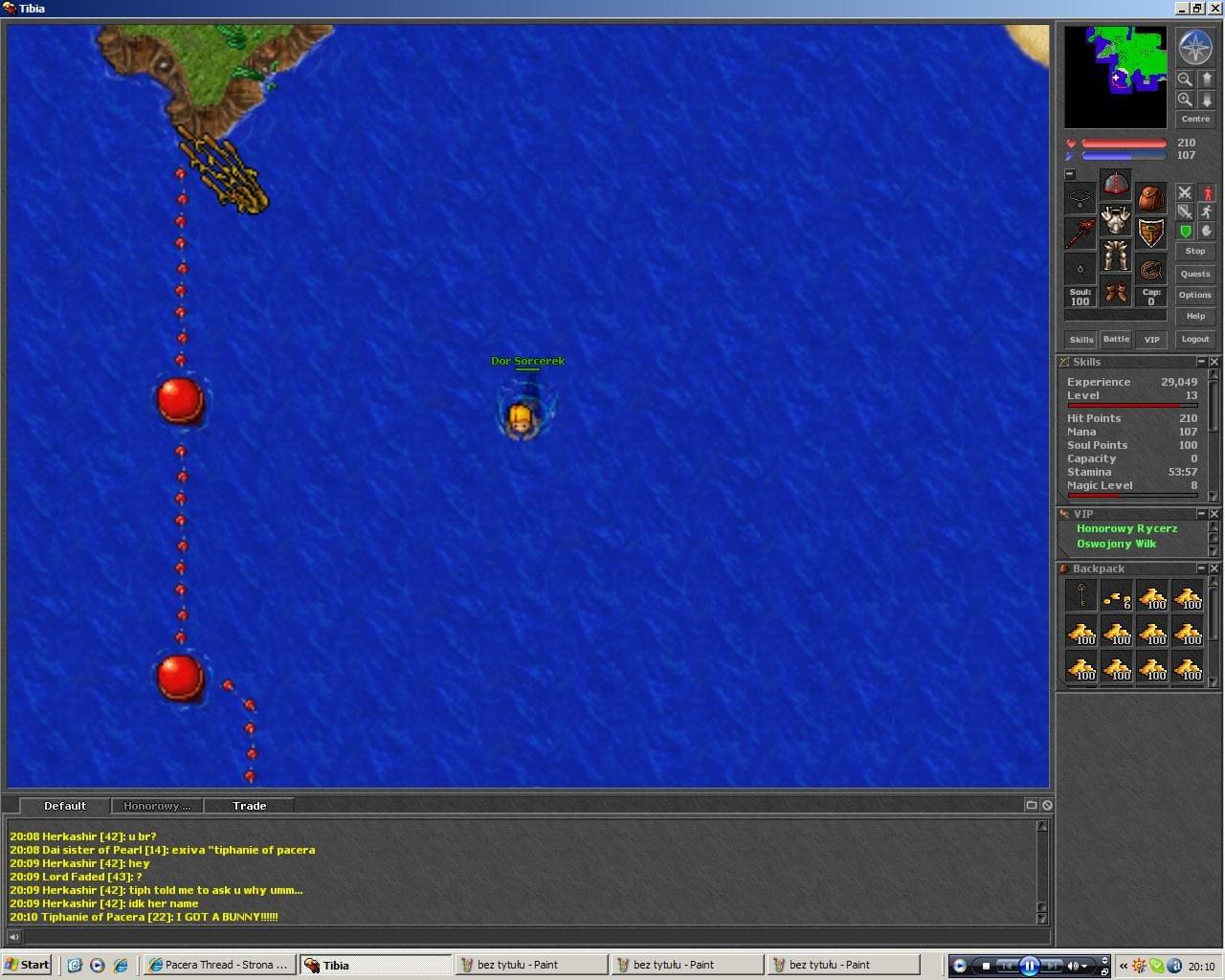Image resolution: width=1225 pixels, height=980 pixels.
Task: Switch to the Honorowy chat tab
Action: [x=157, y=806]
